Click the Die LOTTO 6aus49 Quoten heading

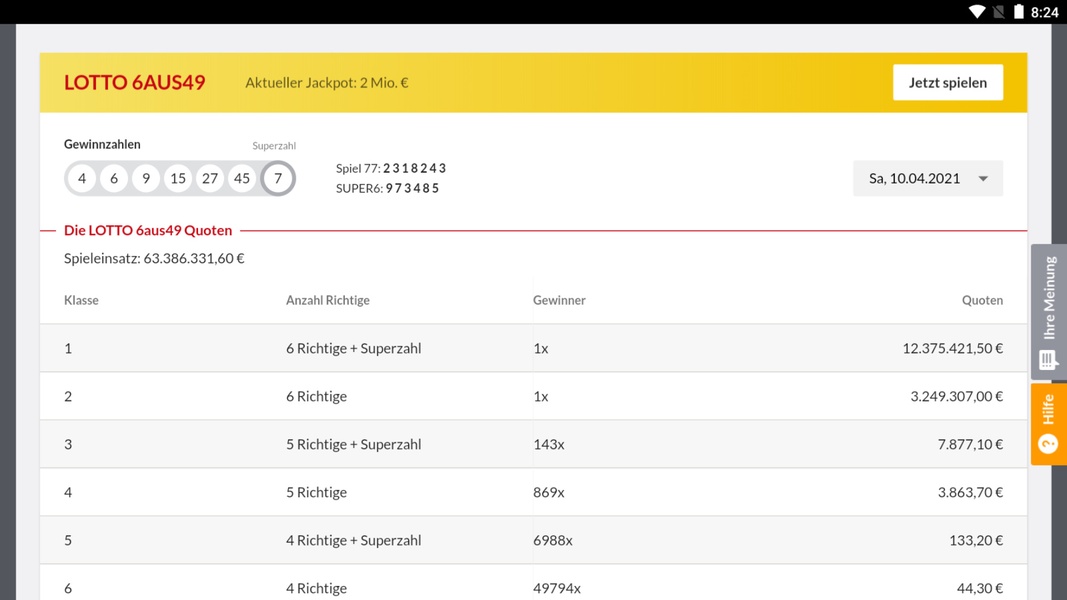[x=148, y=230]
